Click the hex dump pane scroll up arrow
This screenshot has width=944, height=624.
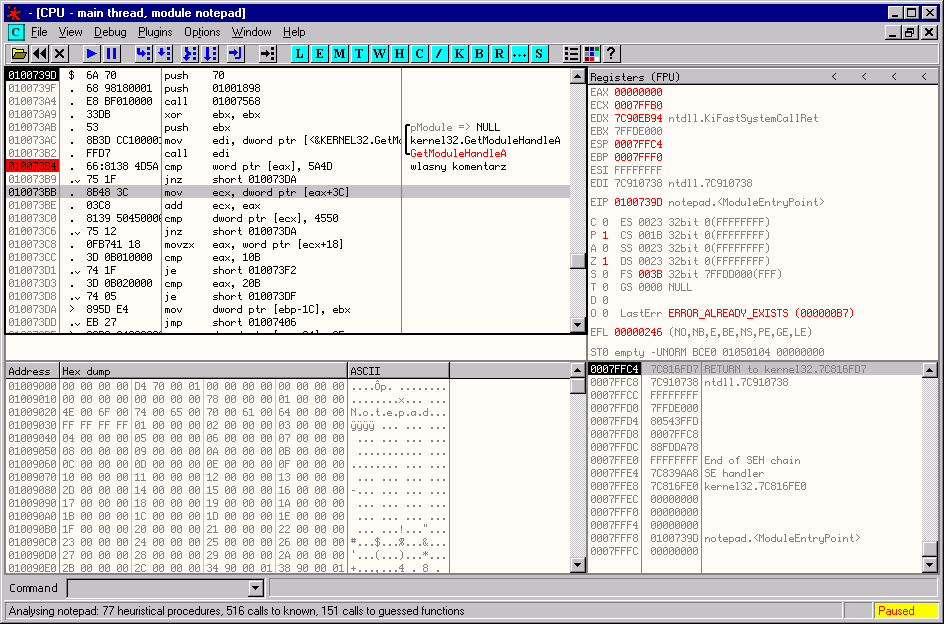[x=578, y=370]
